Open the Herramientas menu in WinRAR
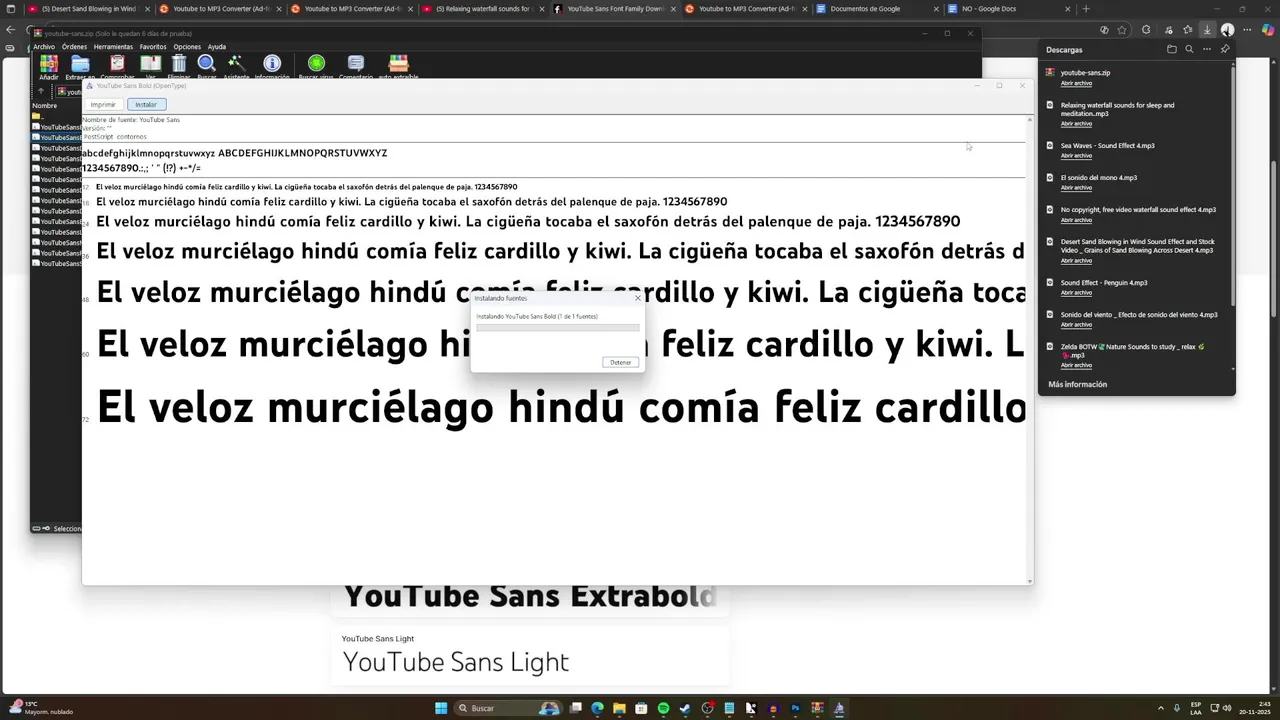Image resolution: width=1280 pixels, height=720 pixels. coord(113,47)
